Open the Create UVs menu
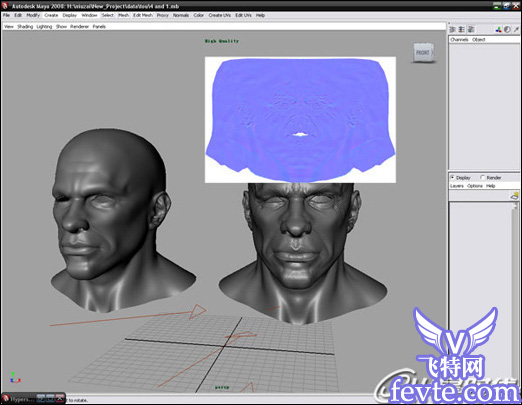 pos(220,15)
